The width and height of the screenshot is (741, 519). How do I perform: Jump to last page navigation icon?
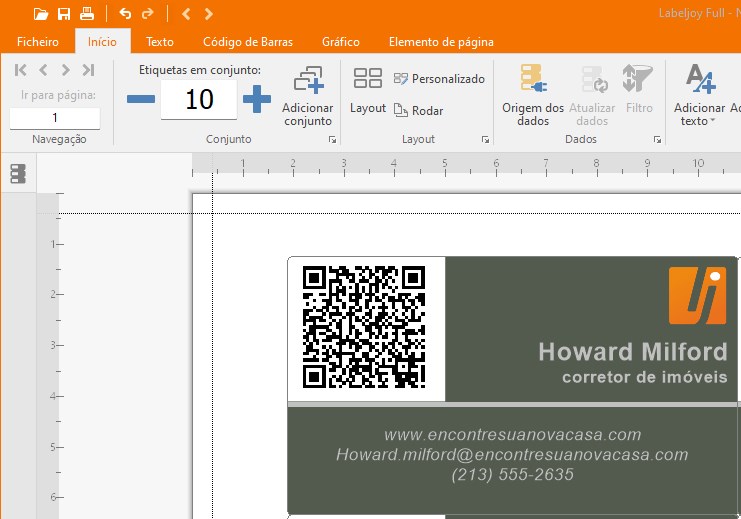[88, 70]
